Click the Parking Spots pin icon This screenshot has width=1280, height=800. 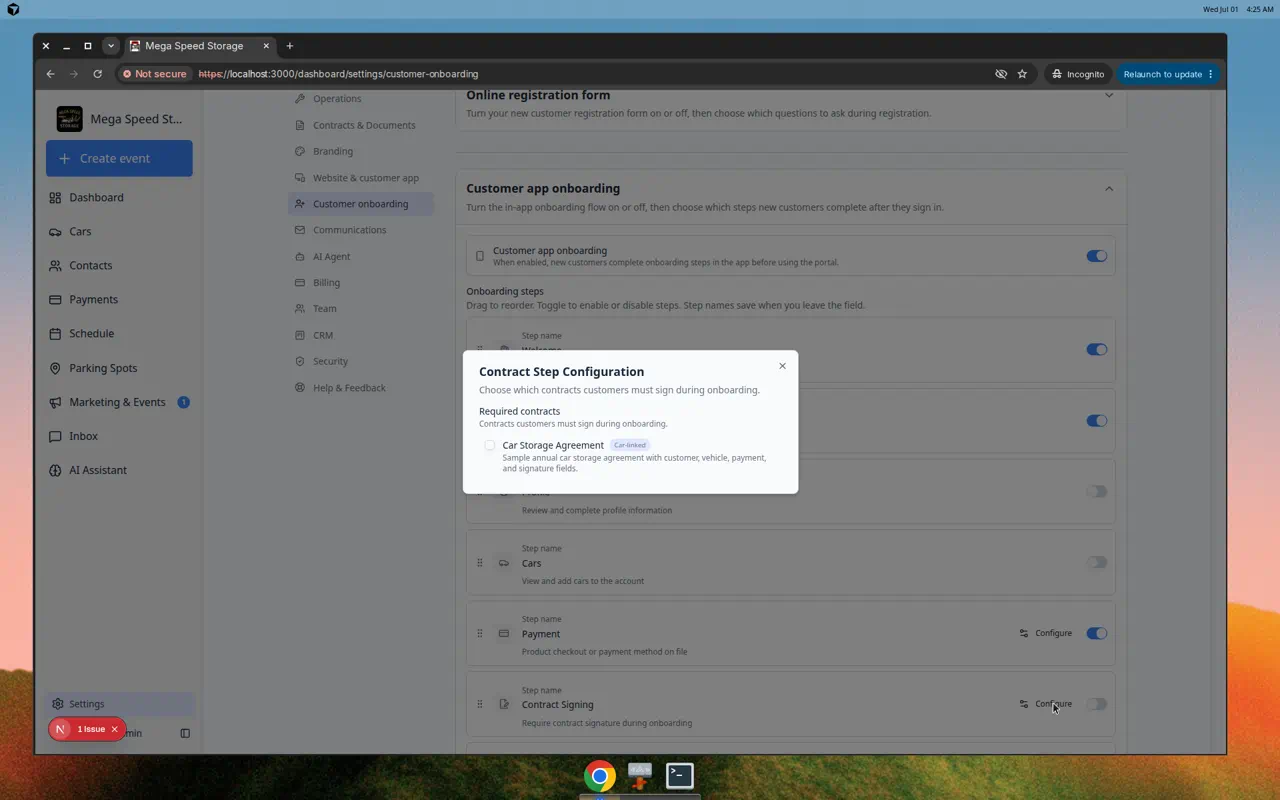coord(55,368)
